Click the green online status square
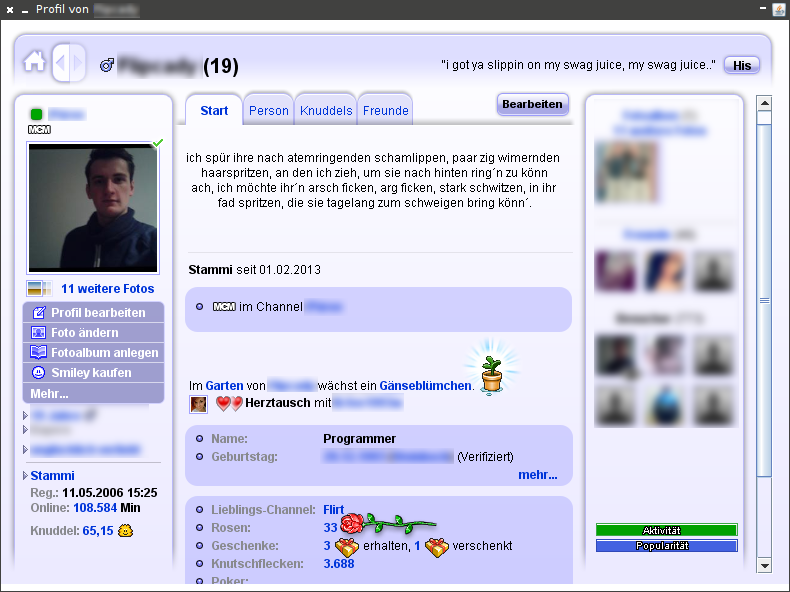Viewport: 790px width, 592px height. (36, 114)
